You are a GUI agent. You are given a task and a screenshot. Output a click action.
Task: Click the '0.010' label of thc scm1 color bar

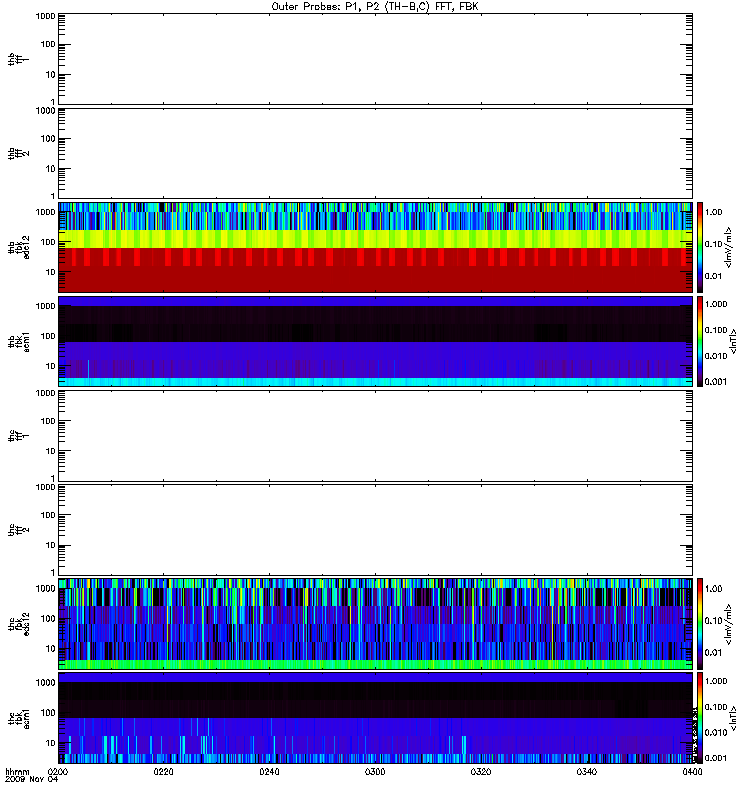click(716, 733)
